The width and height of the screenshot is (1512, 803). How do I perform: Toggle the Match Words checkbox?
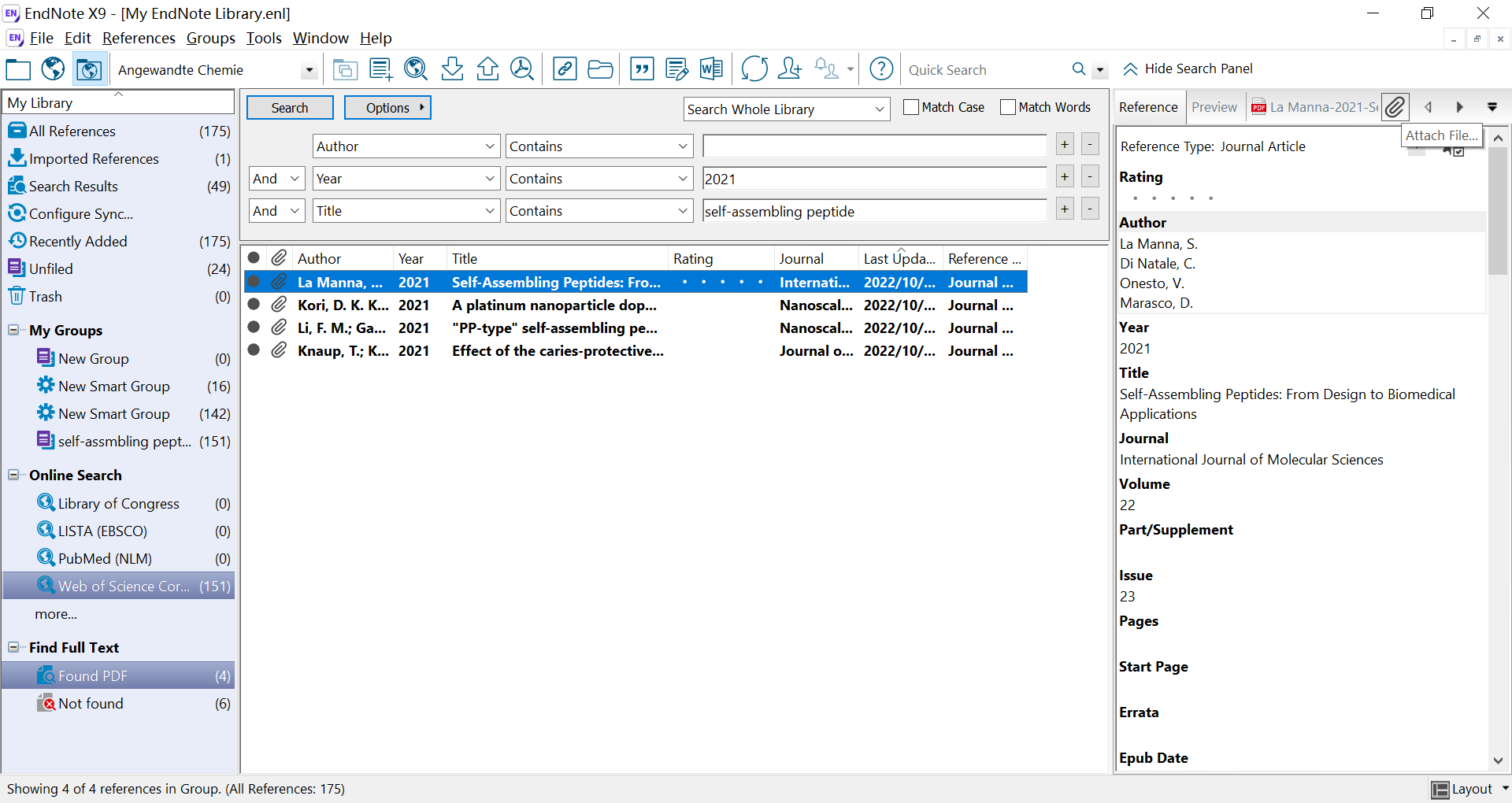point(1008,107)
